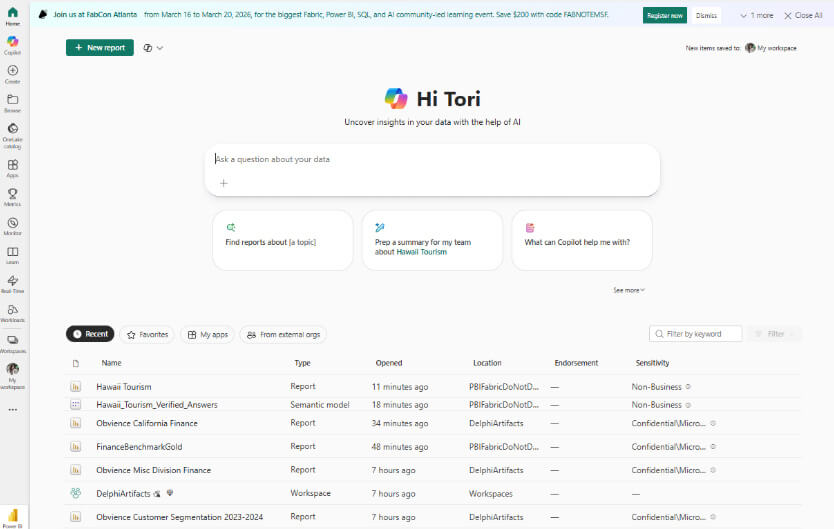Open Workspaces in the sidebar
The image size is (834, 529).
click(12, 342)
